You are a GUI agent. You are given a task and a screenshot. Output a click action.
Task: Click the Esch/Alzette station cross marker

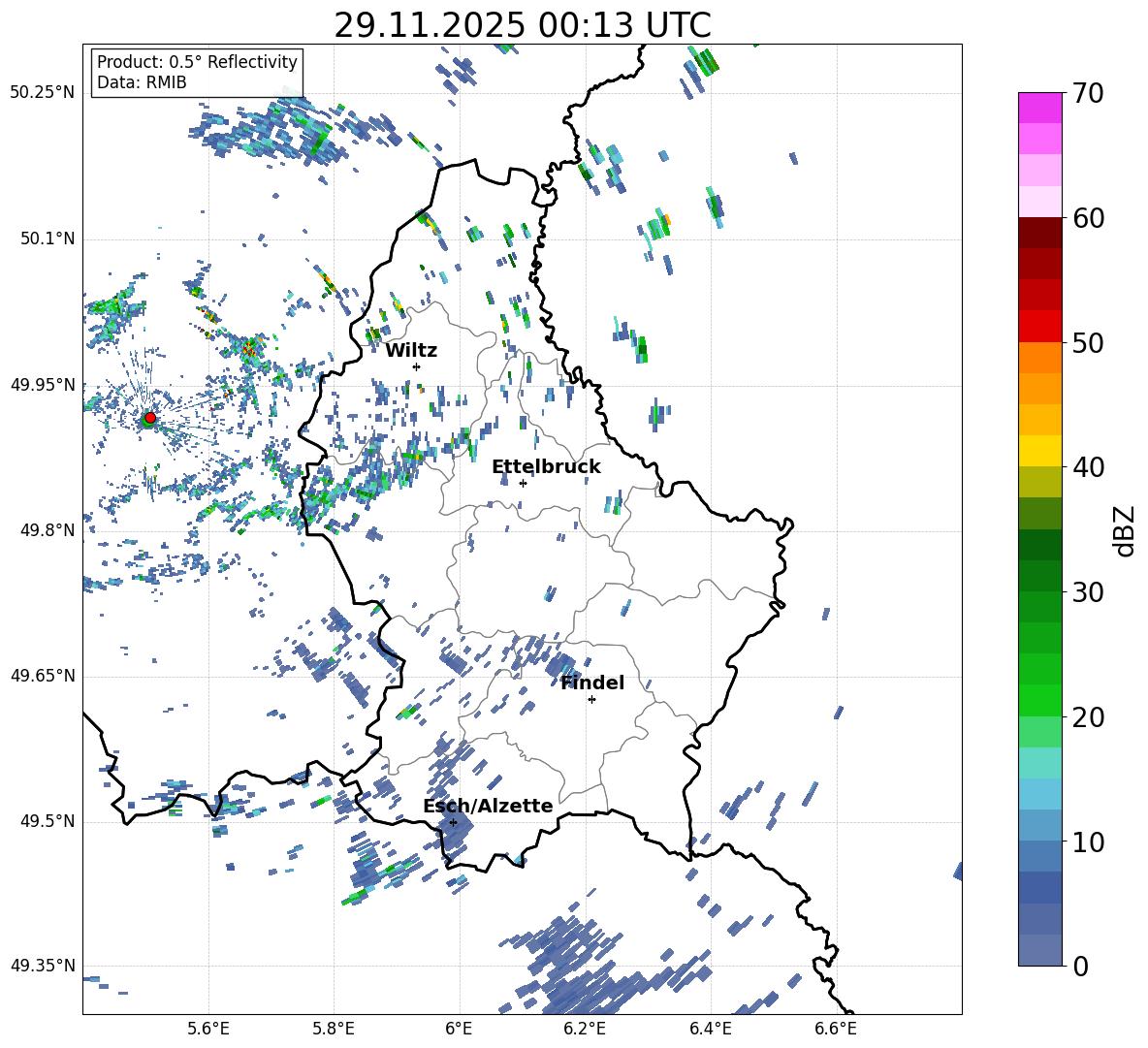coord(453,822)
